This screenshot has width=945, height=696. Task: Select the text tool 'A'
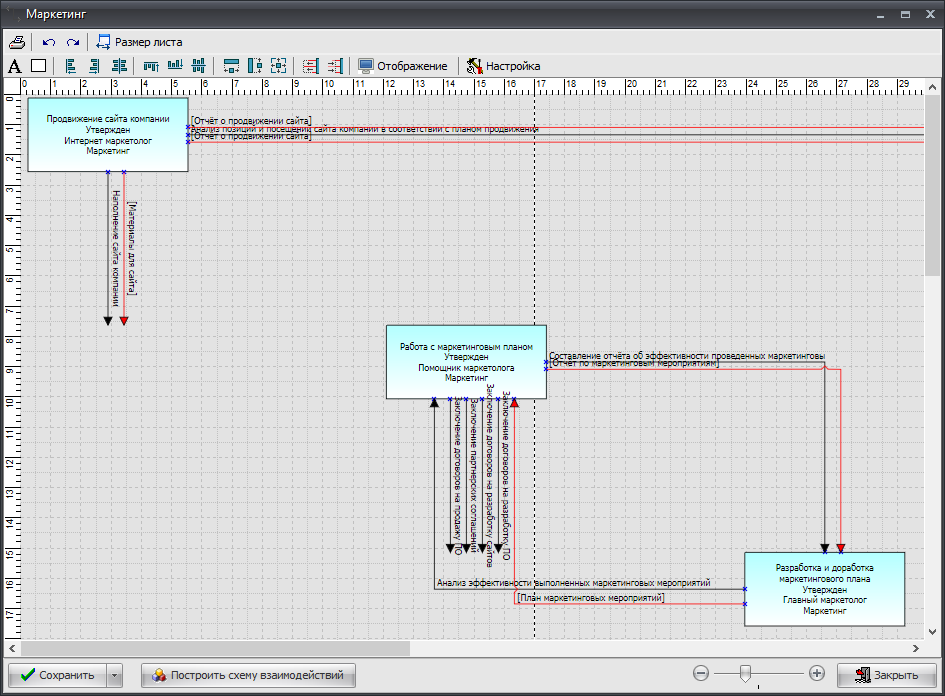coord(14,66)
